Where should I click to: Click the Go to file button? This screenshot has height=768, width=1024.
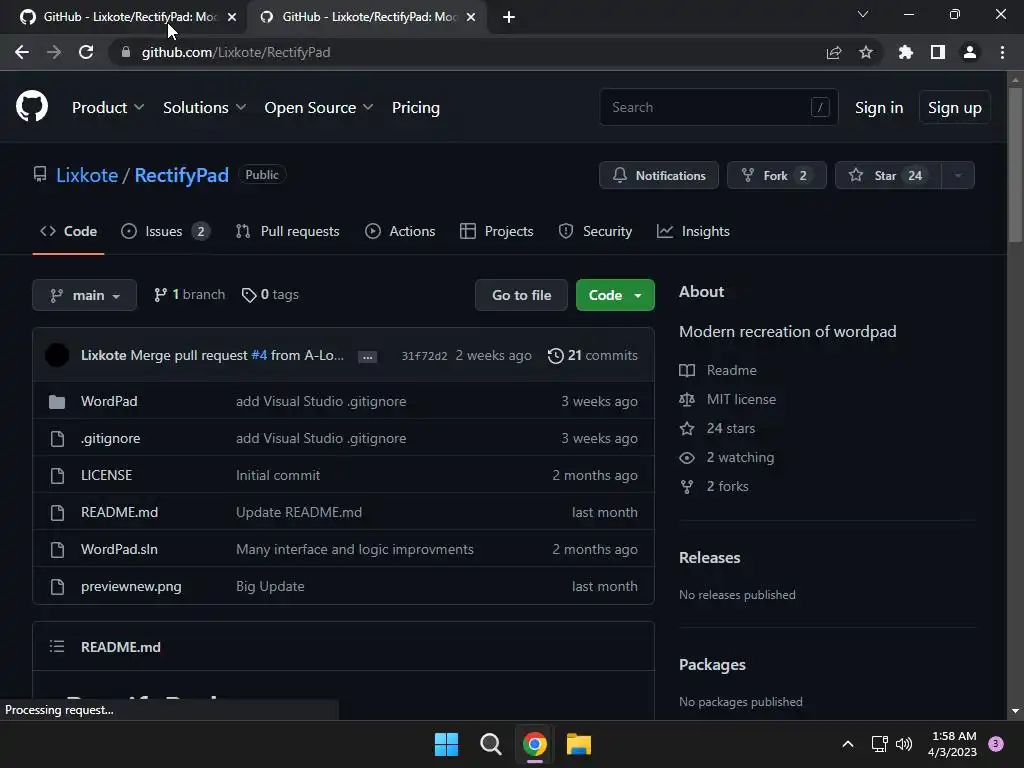click(521, 295)
